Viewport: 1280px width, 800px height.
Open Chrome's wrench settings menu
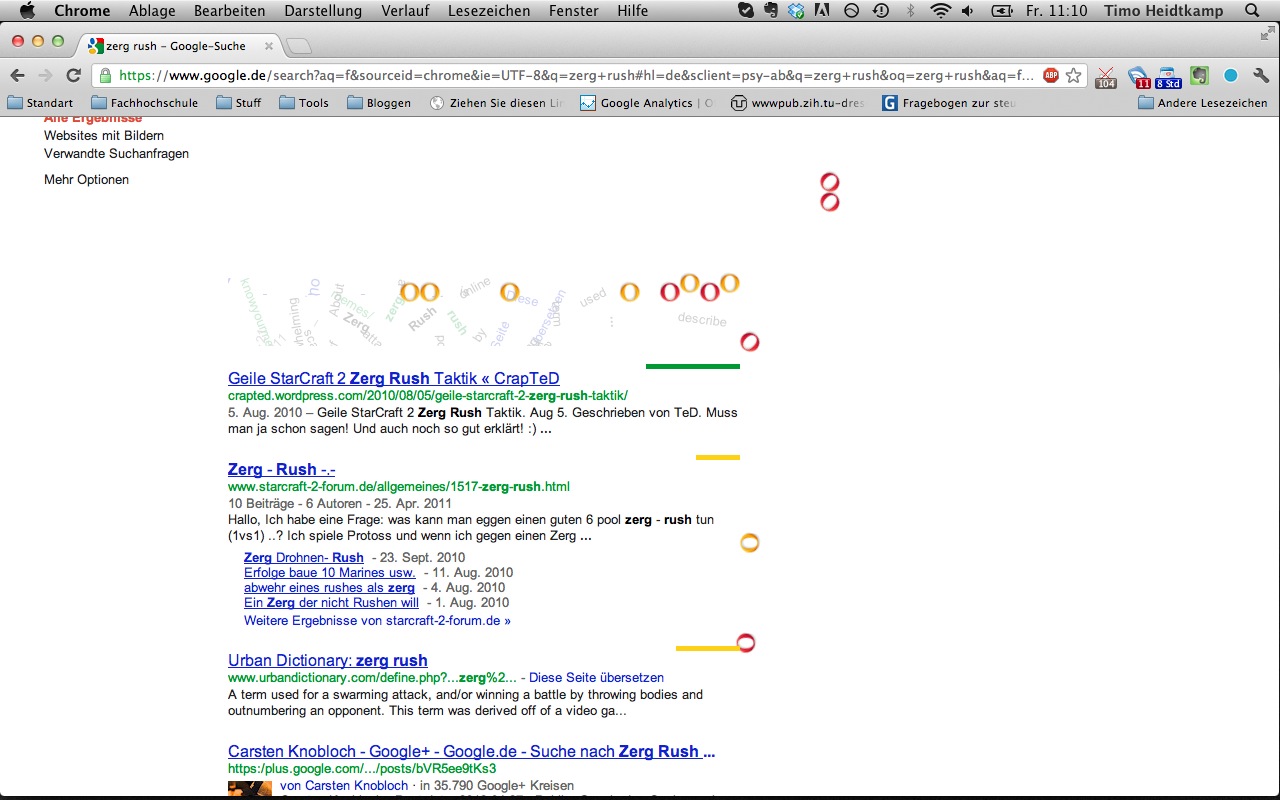click(1261, 76)
